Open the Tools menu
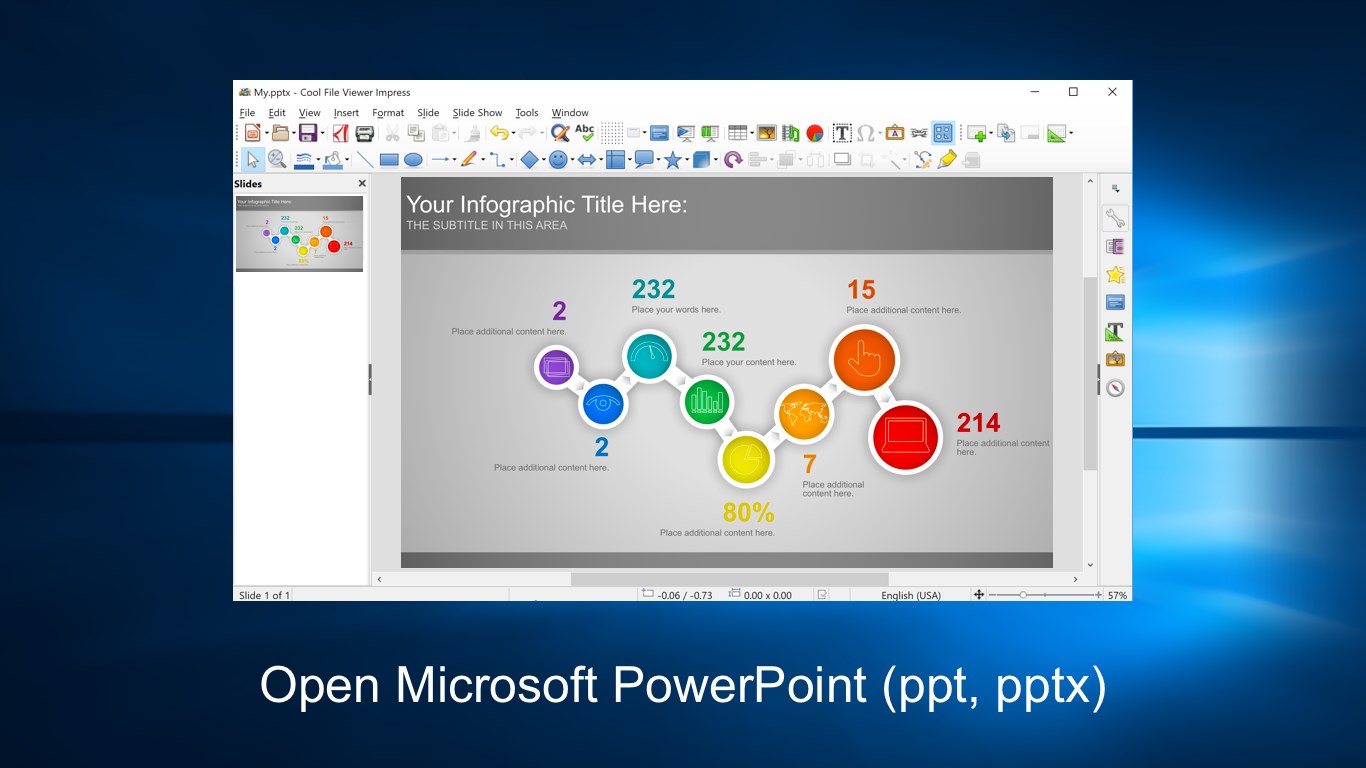This screenshot has width=1366, height=768. (527, 113)
